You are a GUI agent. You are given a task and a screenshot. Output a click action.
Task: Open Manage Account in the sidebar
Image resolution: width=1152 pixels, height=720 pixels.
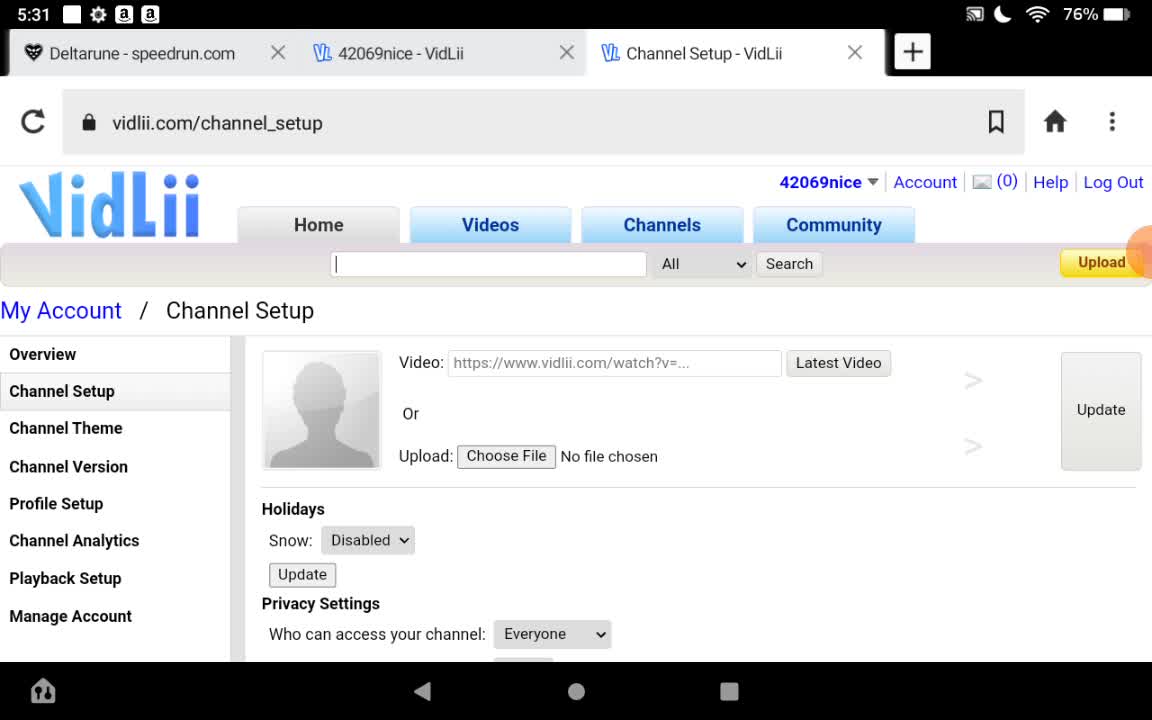[71, 616]
